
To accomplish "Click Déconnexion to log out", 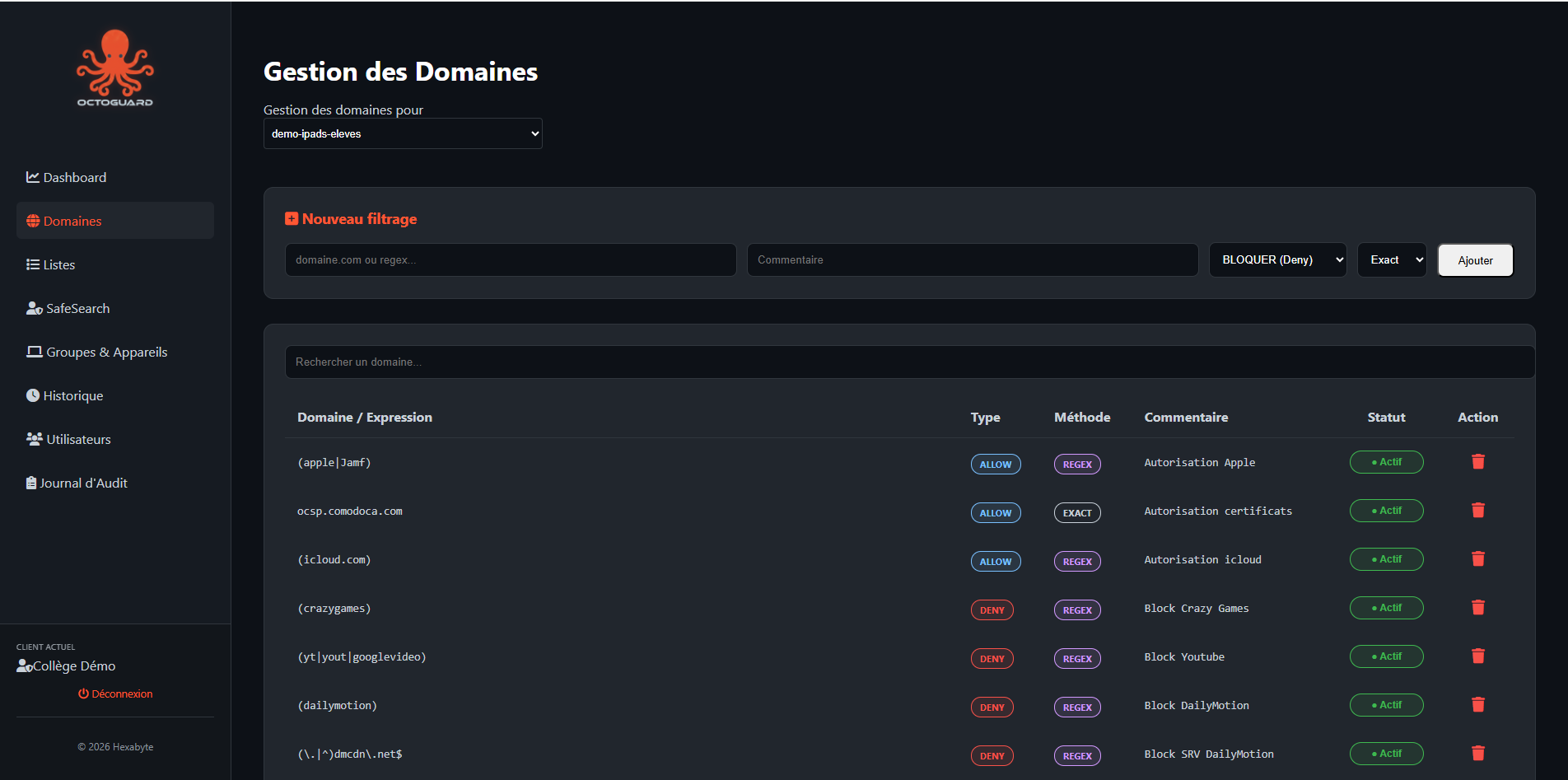I will point(115,694).
